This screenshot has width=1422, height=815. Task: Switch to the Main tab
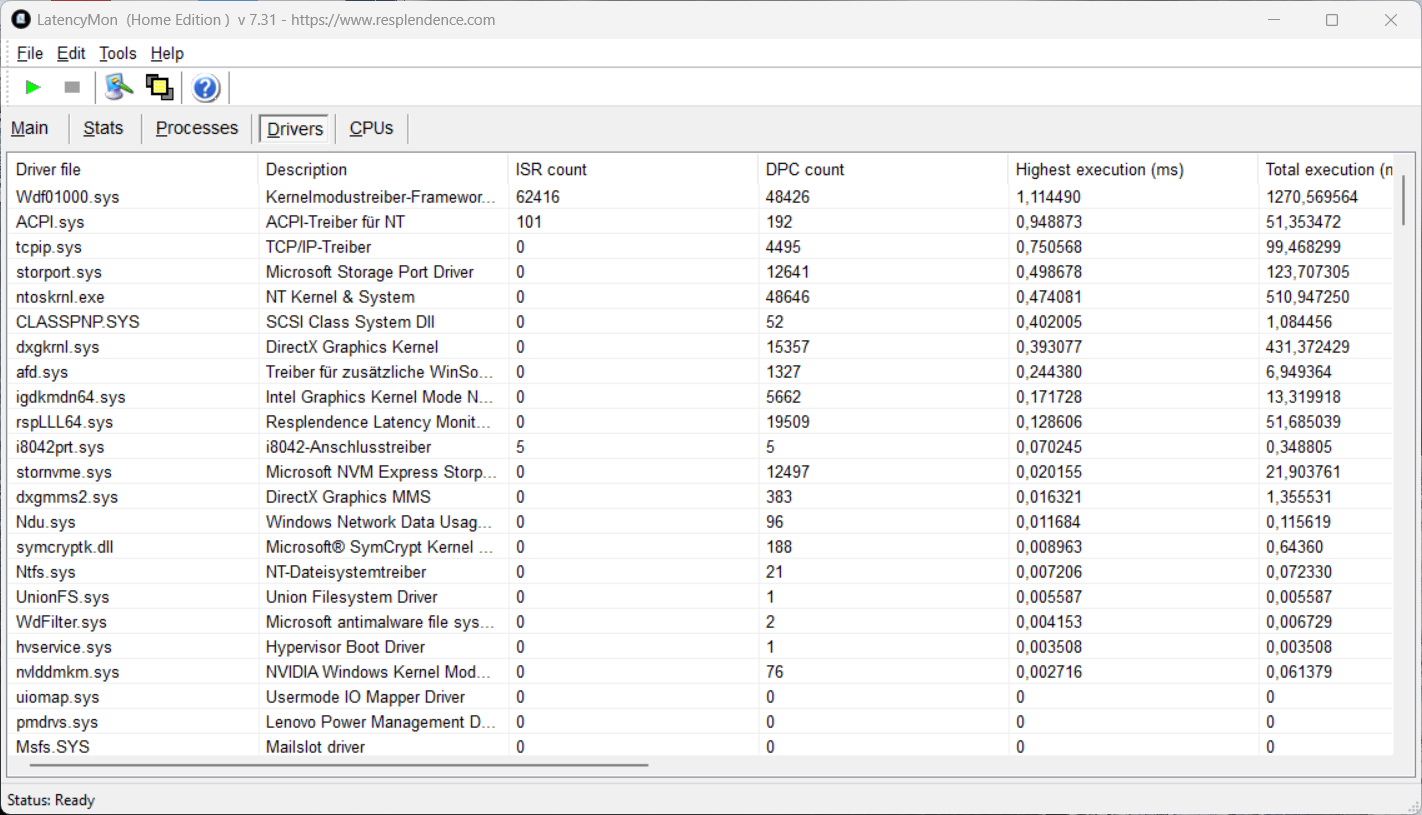tap(30, 128)
